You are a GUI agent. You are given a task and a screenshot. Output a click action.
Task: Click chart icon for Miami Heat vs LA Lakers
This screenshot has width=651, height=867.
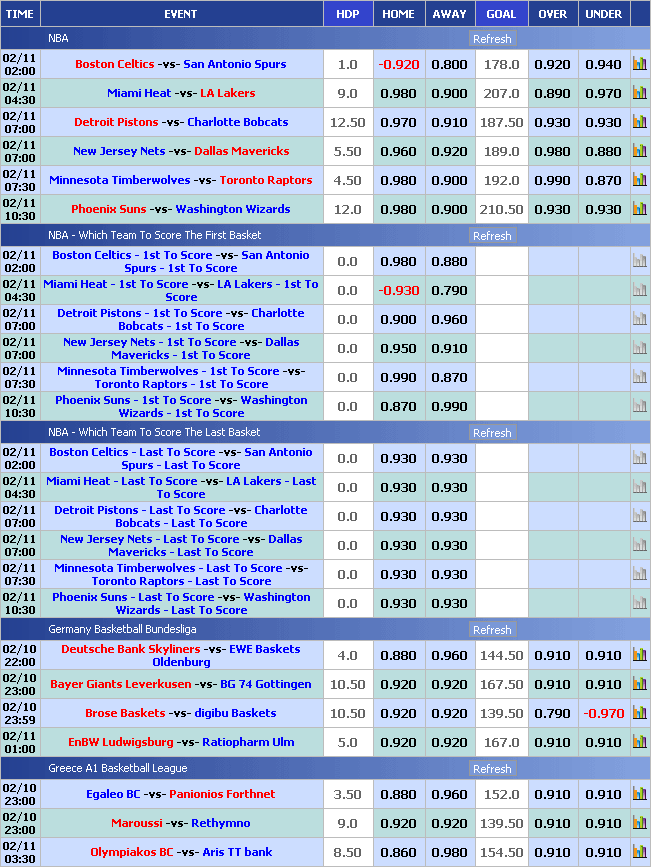[639, 93]
